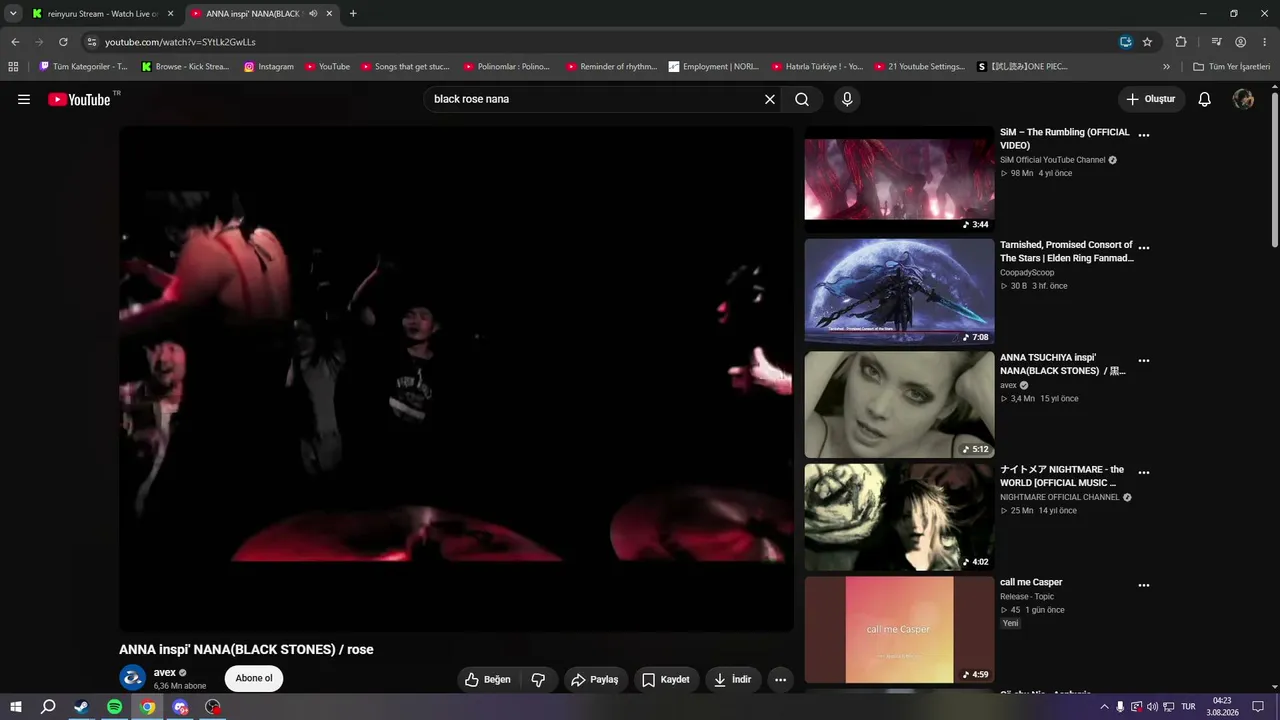Play SiM The Rumbling thumbnail

[899, 179]
